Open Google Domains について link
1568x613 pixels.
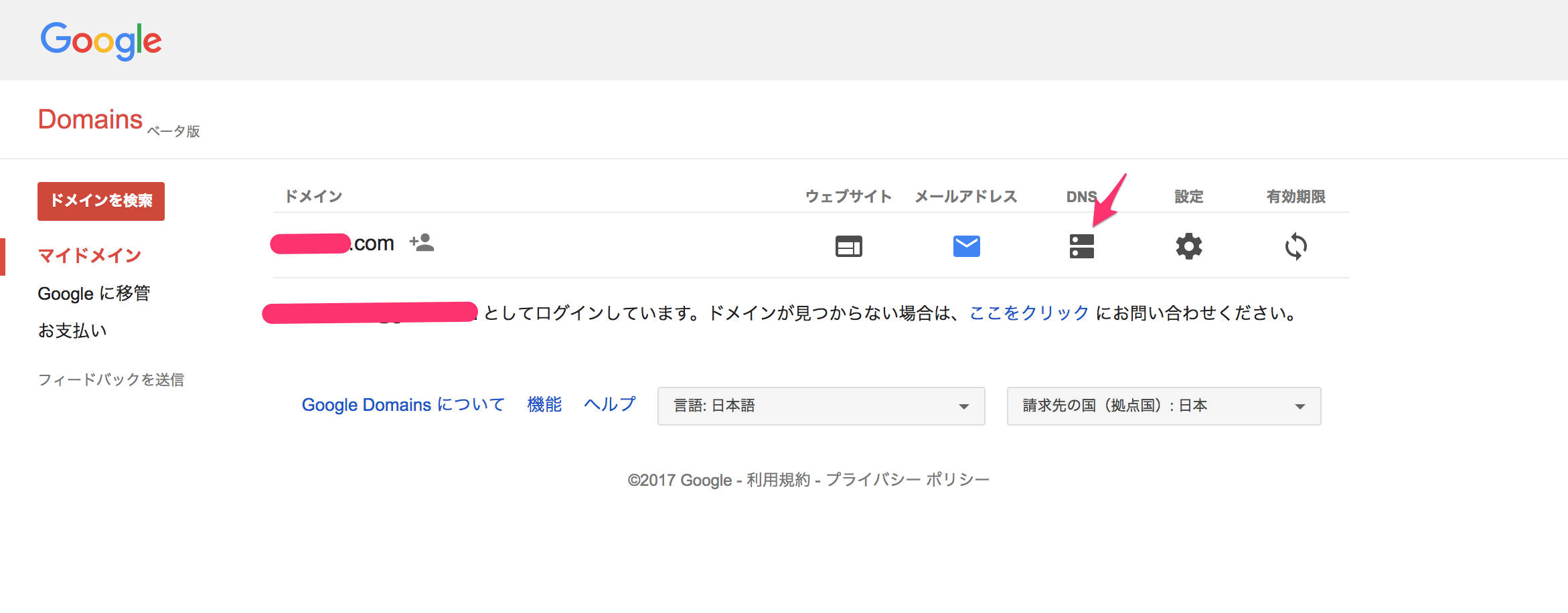403,405
